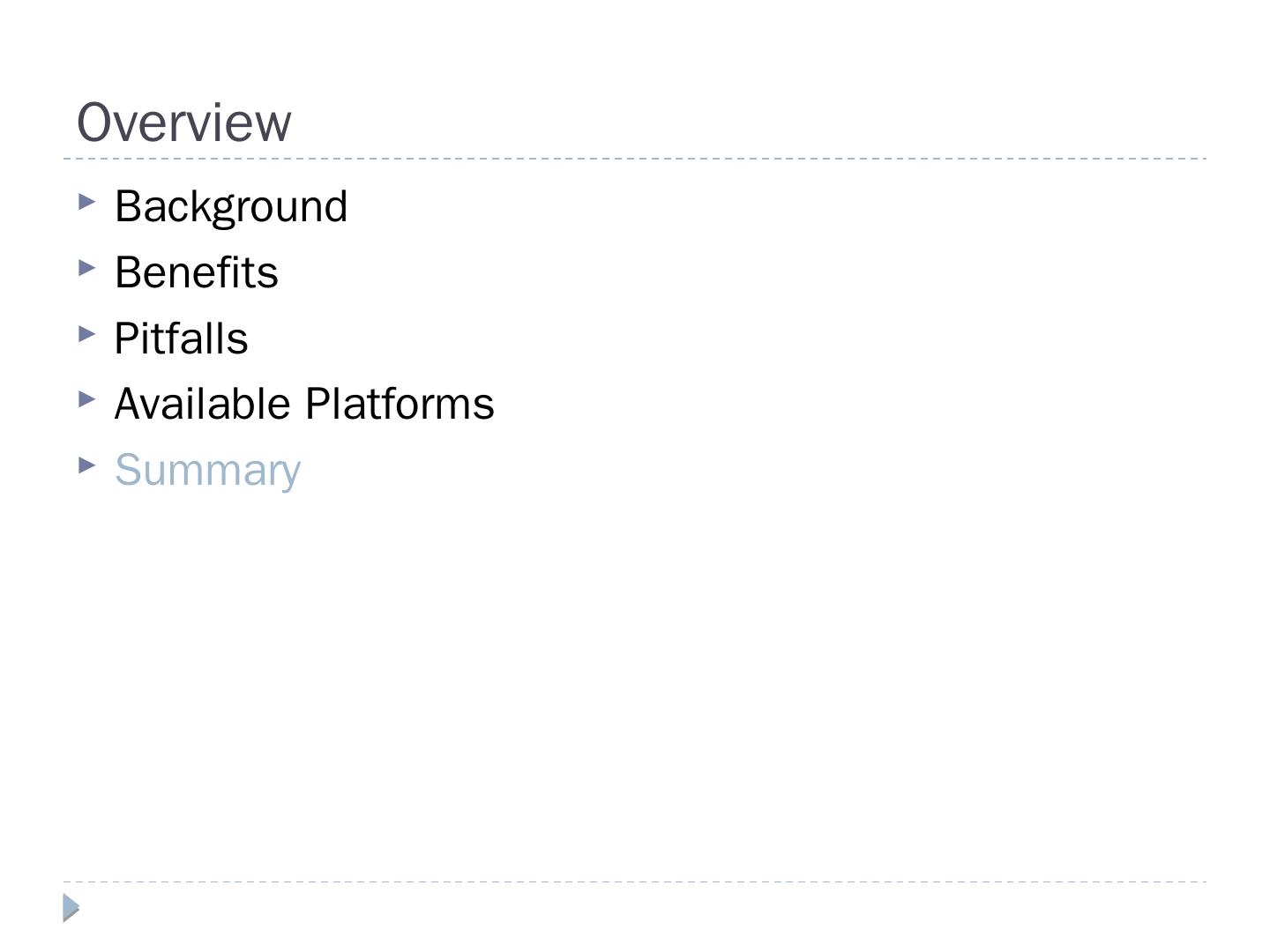
Task: Click the word Available in the fourth bullet
Action: pyautogui.click(x=203, y=404)
